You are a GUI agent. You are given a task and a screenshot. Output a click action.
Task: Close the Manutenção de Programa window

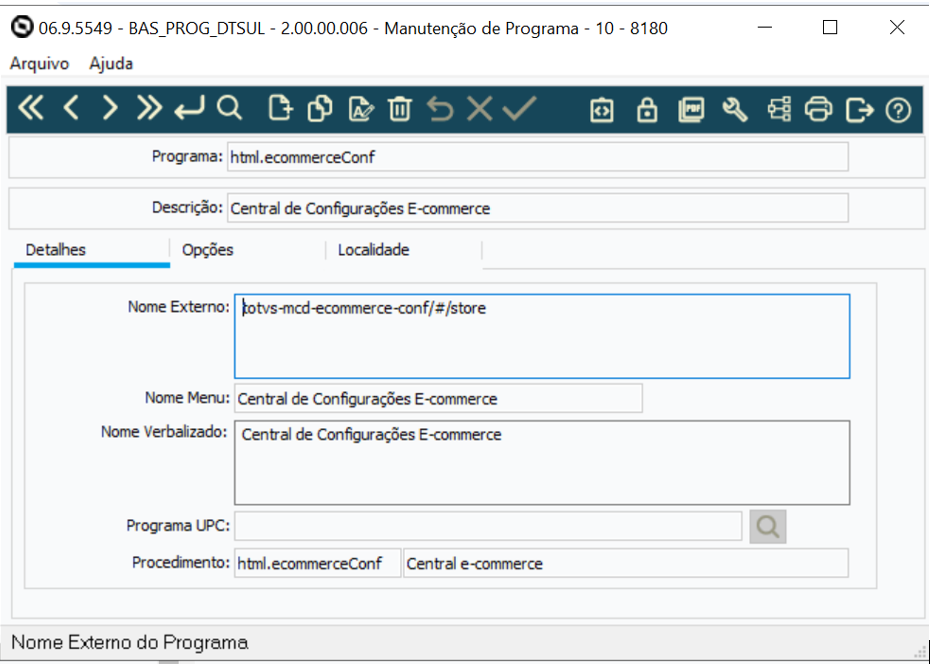coord(897,27)
